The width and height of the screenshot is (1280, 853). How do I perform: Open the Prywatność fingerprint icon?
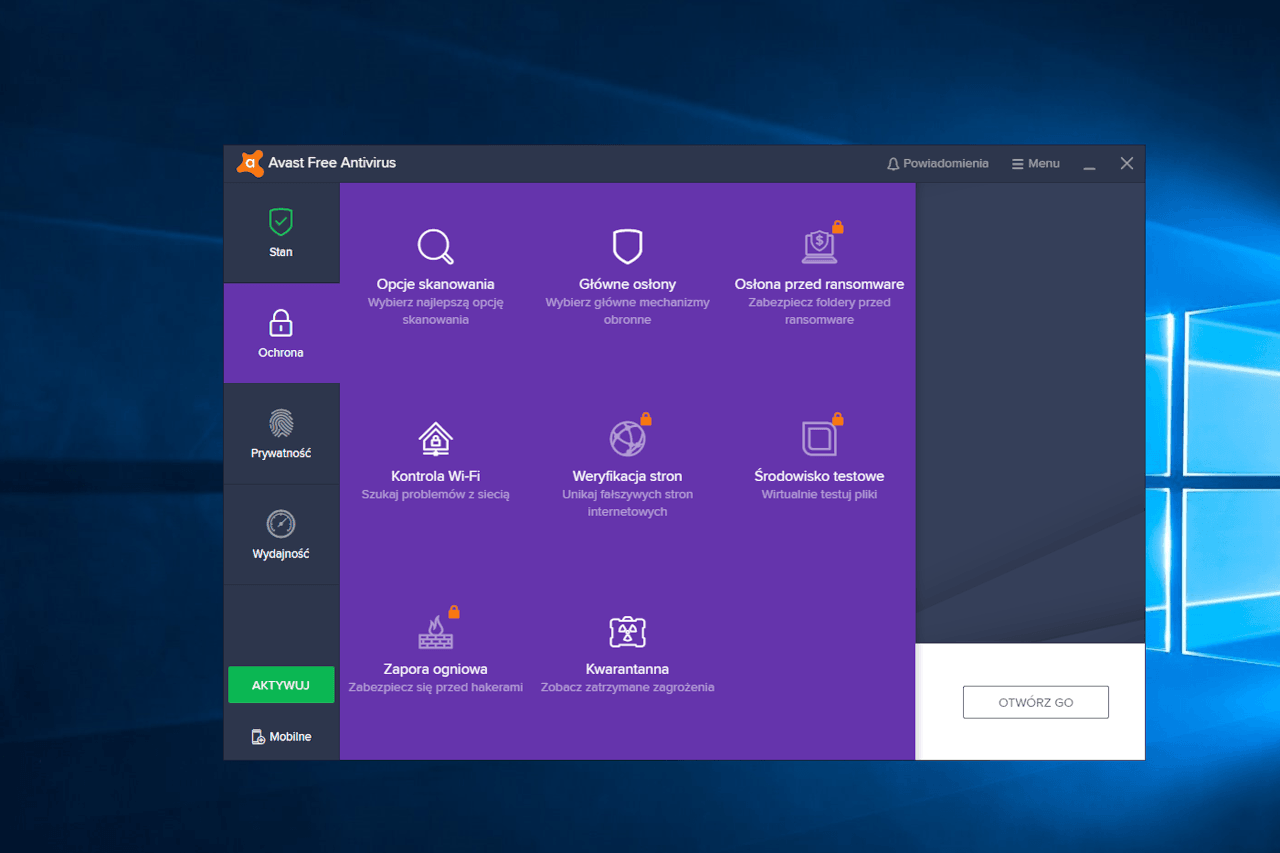[281, 423]
